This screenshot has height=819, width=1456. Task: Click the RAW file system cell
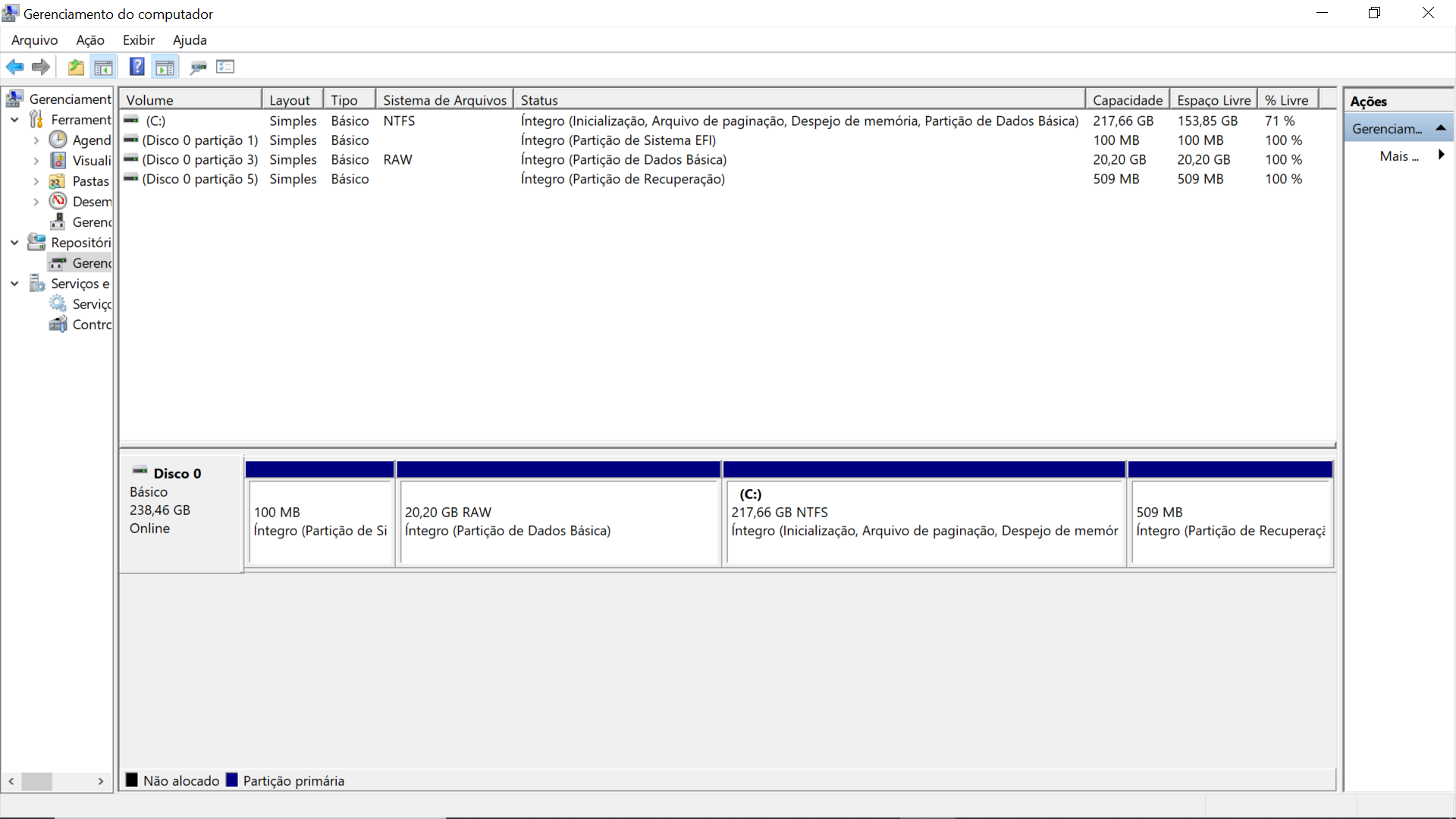click(x=398, y=159)
